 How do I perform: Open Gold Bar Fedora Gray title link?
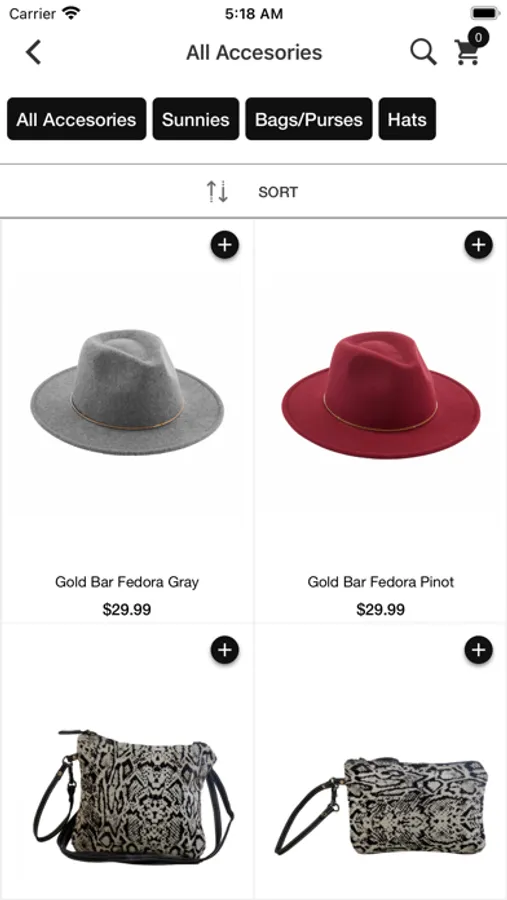127,582
